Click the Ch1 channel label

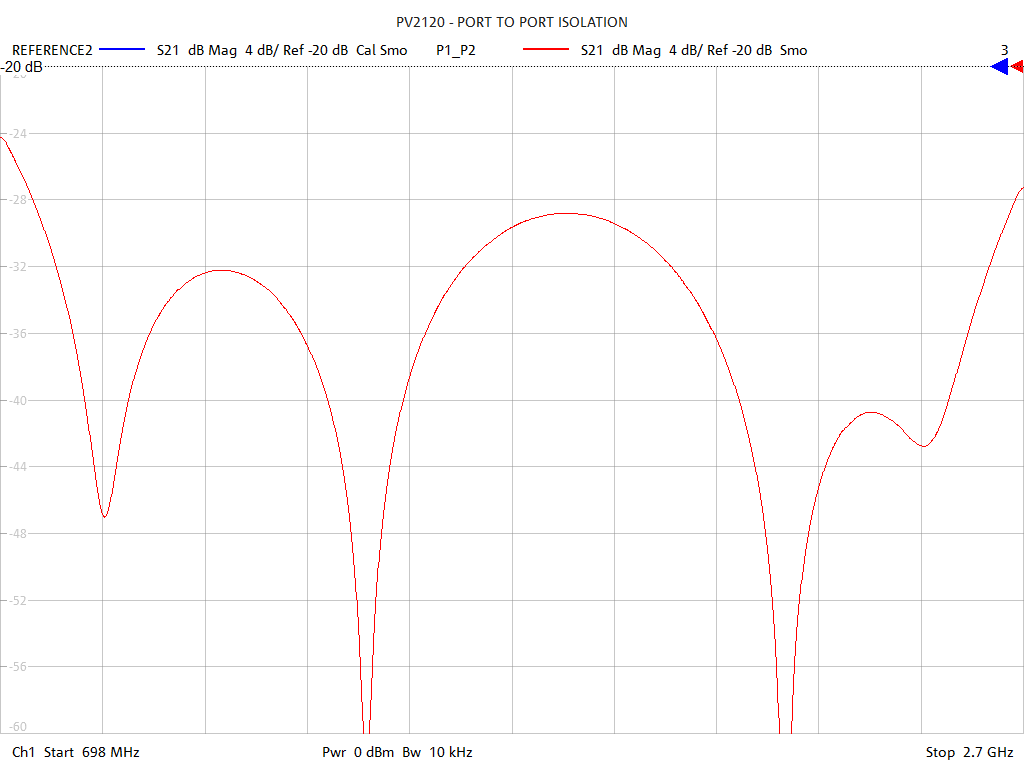23,752
